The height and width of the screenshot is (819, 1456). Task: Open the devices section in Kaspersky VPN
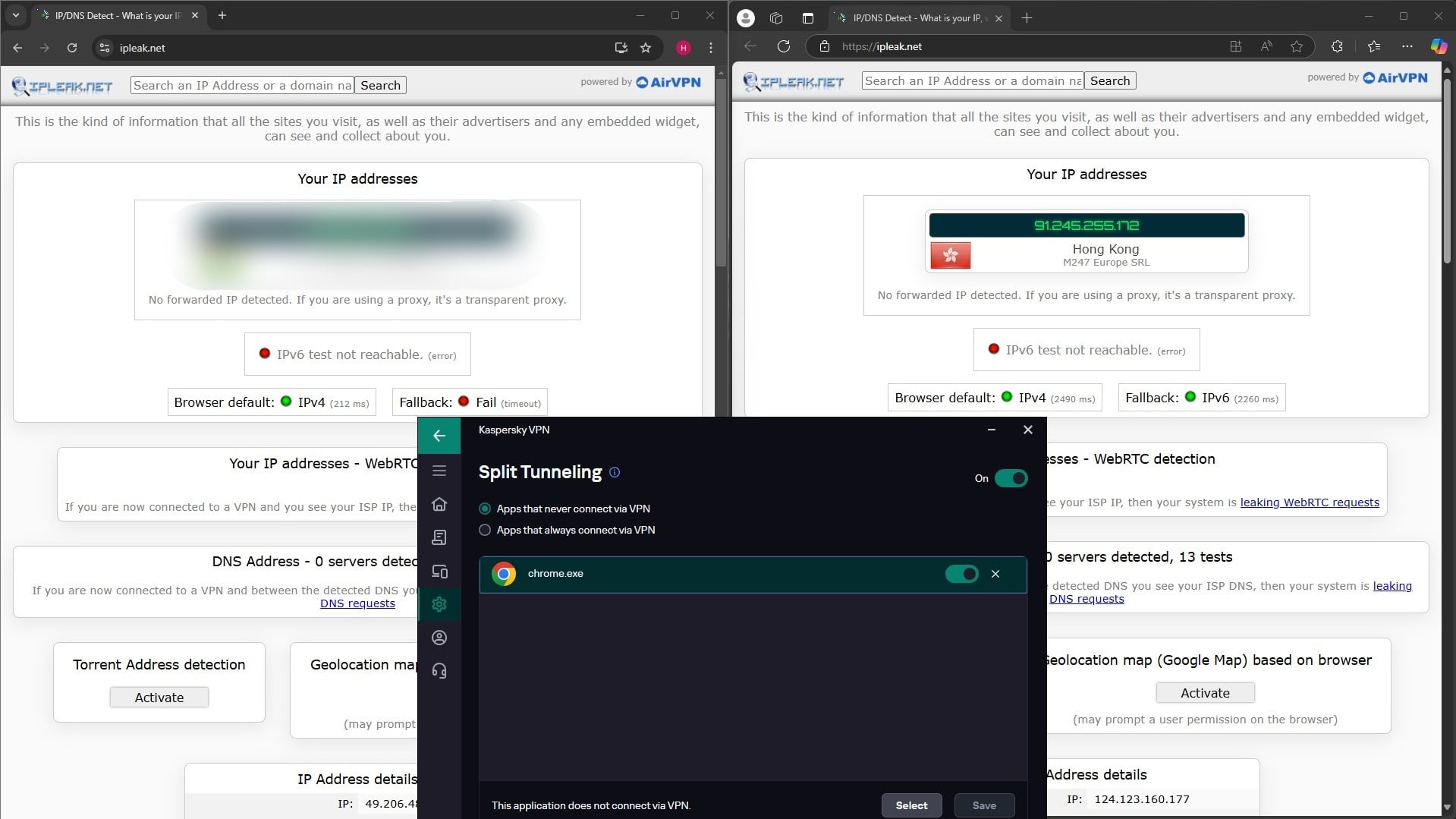tap(439, 571)
